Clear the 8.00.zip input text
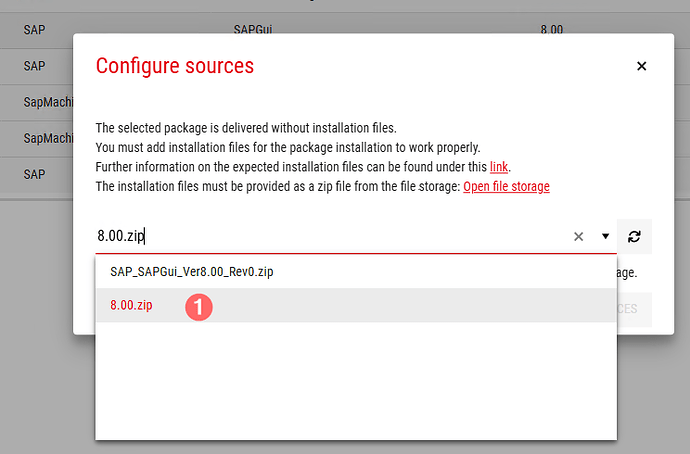 point(578,237)
